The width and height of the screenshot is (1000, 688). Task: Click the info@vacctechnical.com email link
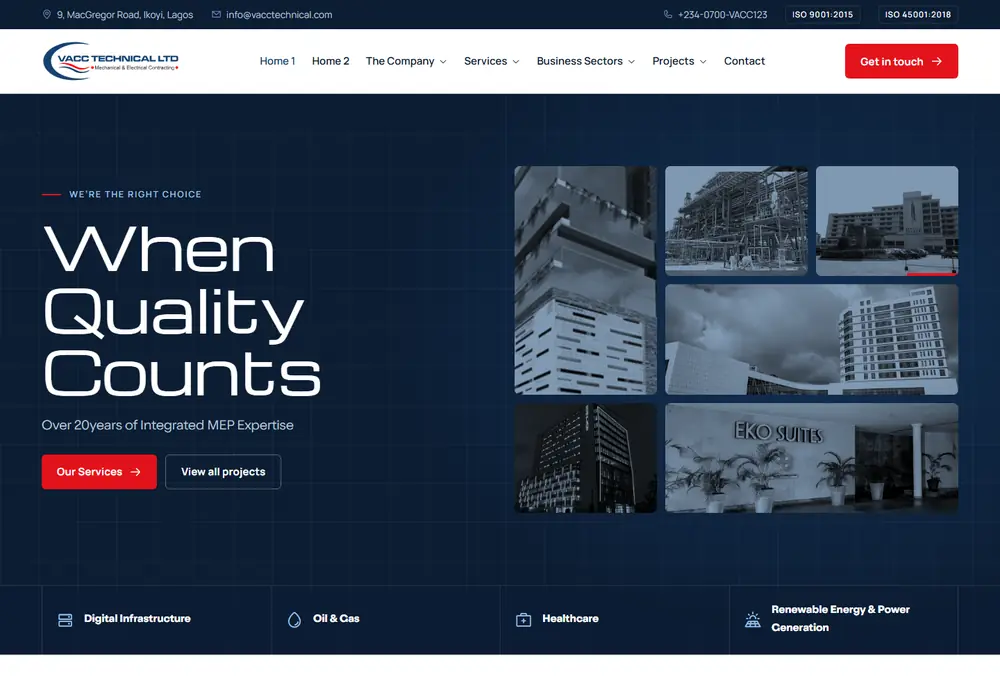click(279, 14)
